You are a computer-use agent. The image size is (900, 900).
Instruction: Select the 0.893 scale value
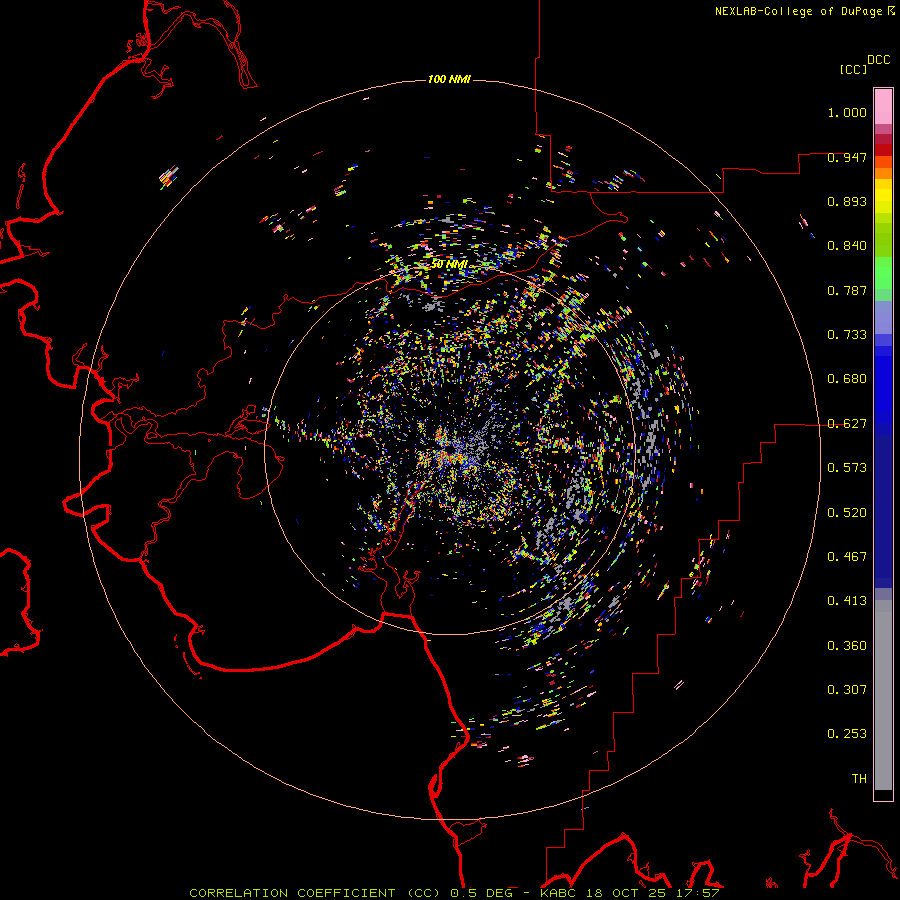pos(847,201)
